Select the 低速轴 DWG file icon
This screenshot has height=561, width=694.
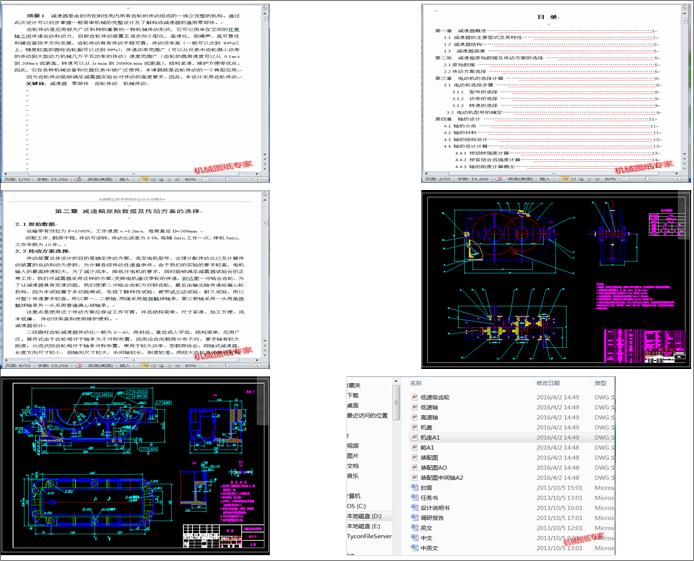tap(415, 407)
